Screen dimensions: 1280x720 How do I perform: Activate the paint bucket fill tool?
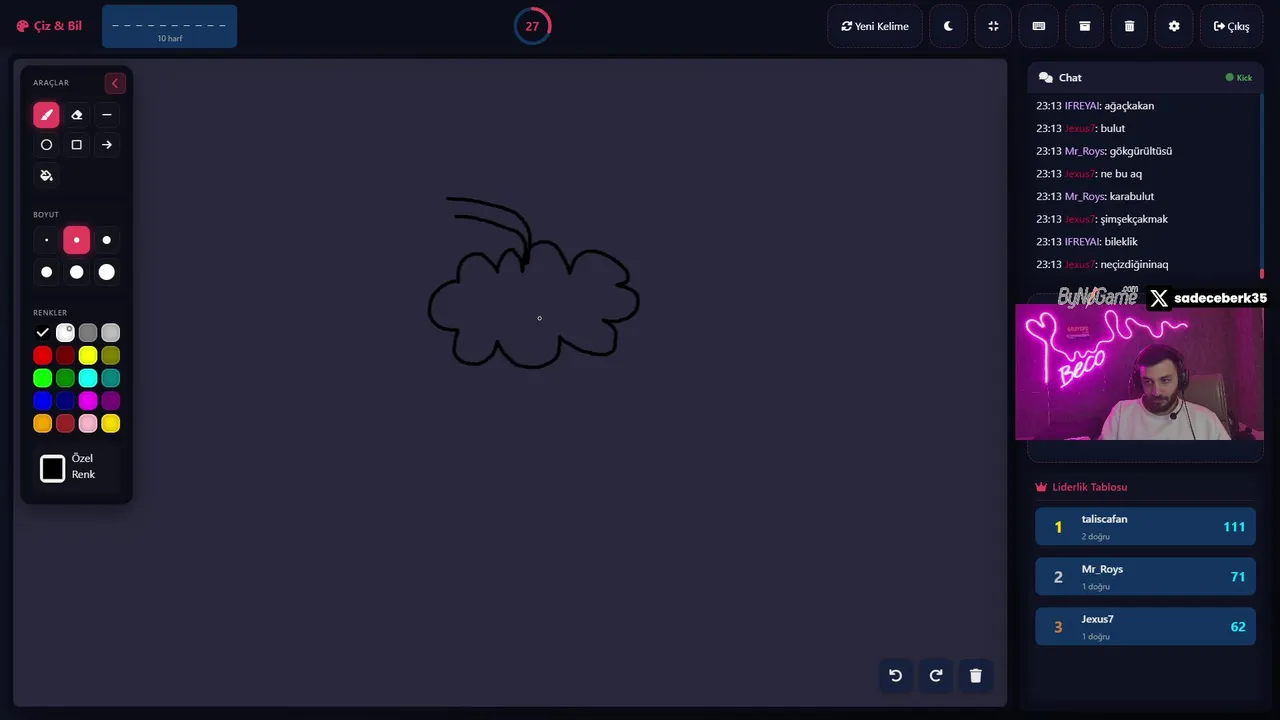point(46,175)
